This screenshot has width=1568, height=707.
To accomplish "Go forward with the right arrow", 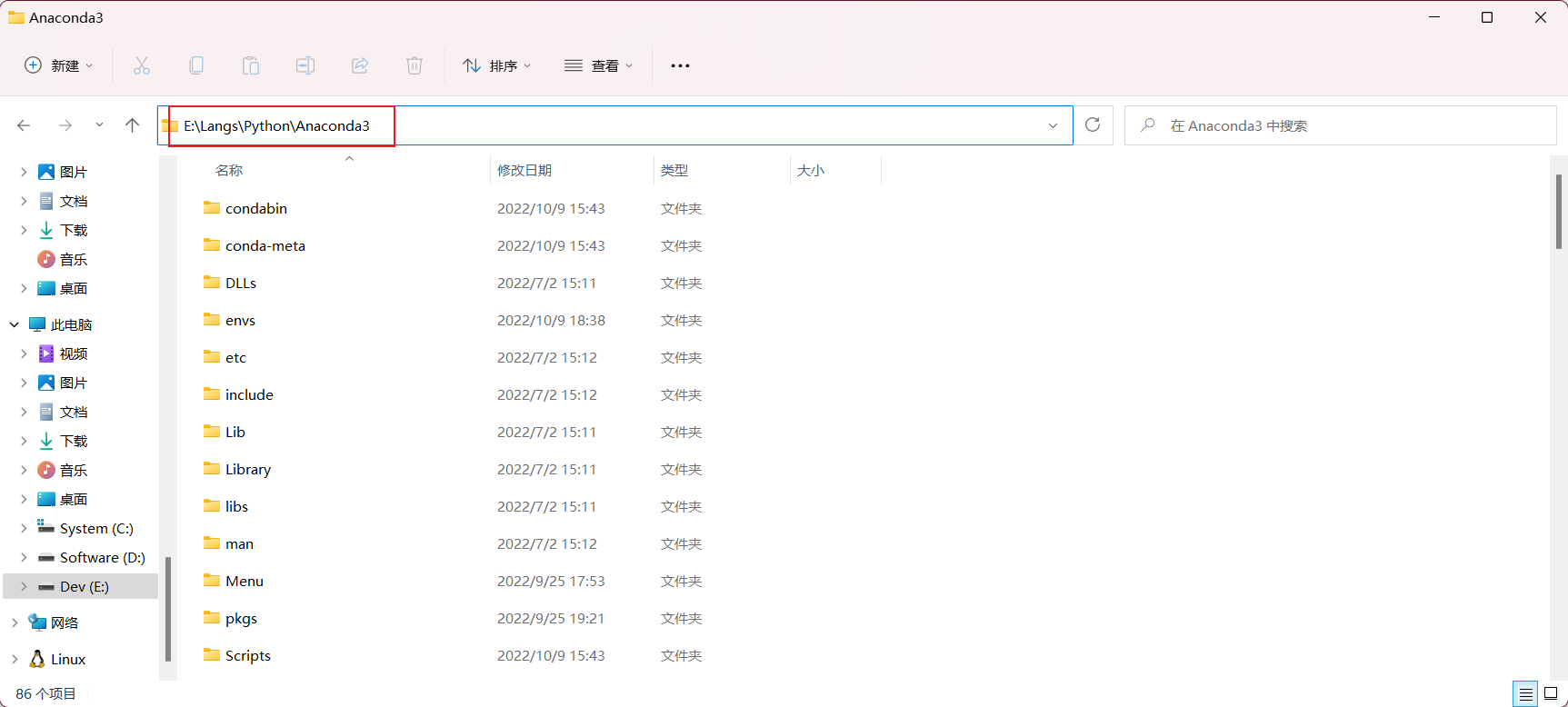I will pyautogui.click(x=65, y=125).
